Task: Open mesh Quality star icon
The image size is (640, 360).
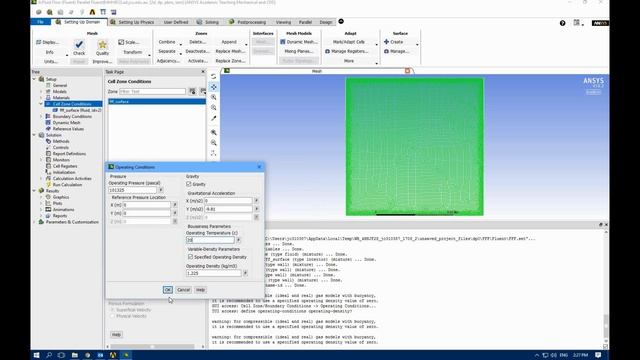Action: [102, 44]
